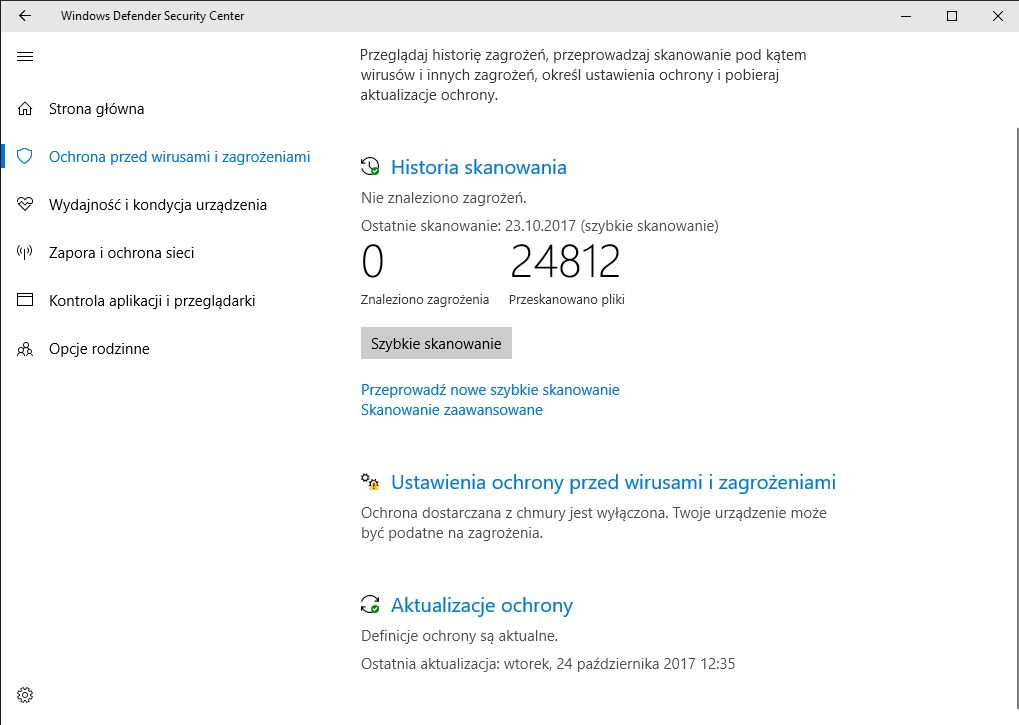This screenshot has height=725, width=1019.
Task: Click the Ostatnie skanowanie date text
Action: 539,226
